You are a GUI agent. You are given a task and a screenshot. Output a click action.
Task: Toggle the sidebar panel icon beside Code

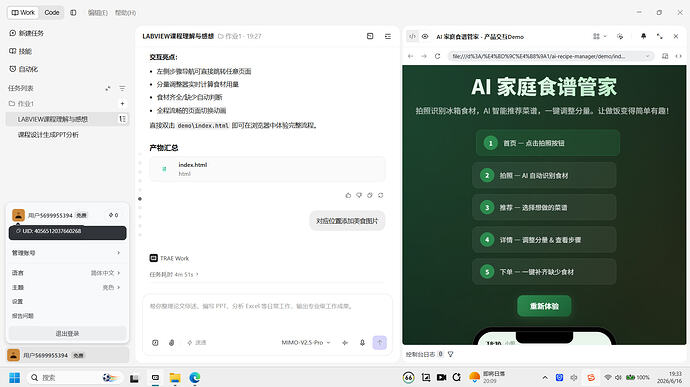tap(73, 12)
